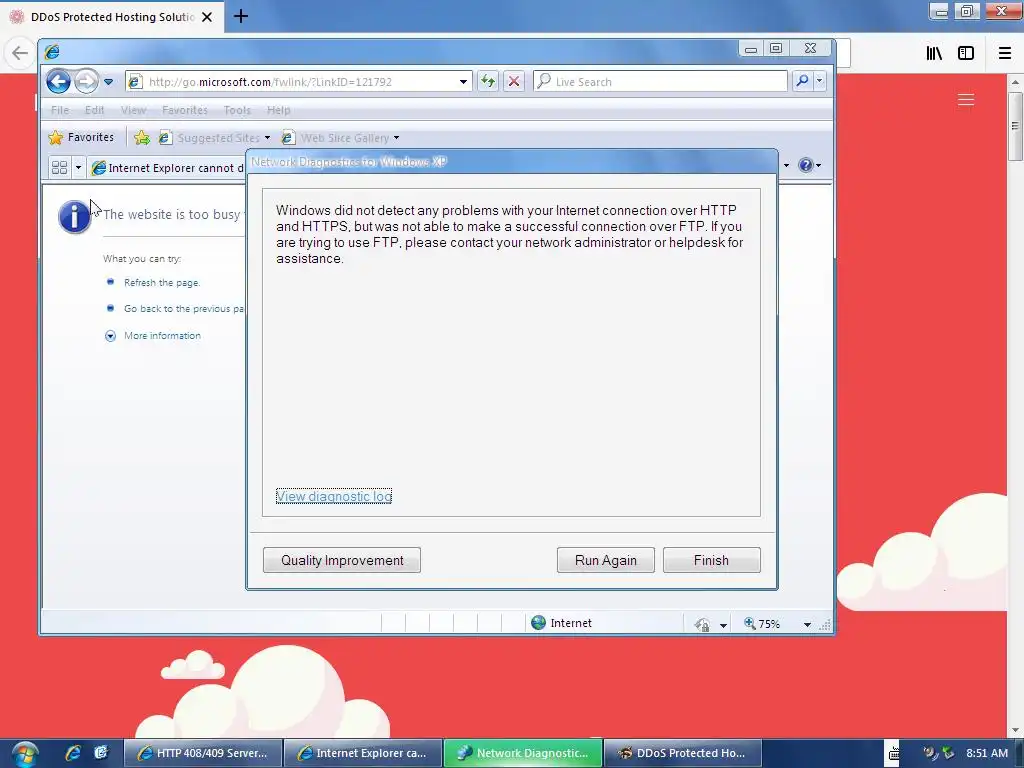Click second quick launch IE icon
The image size is (1024, 768).
tap(101, 753)
